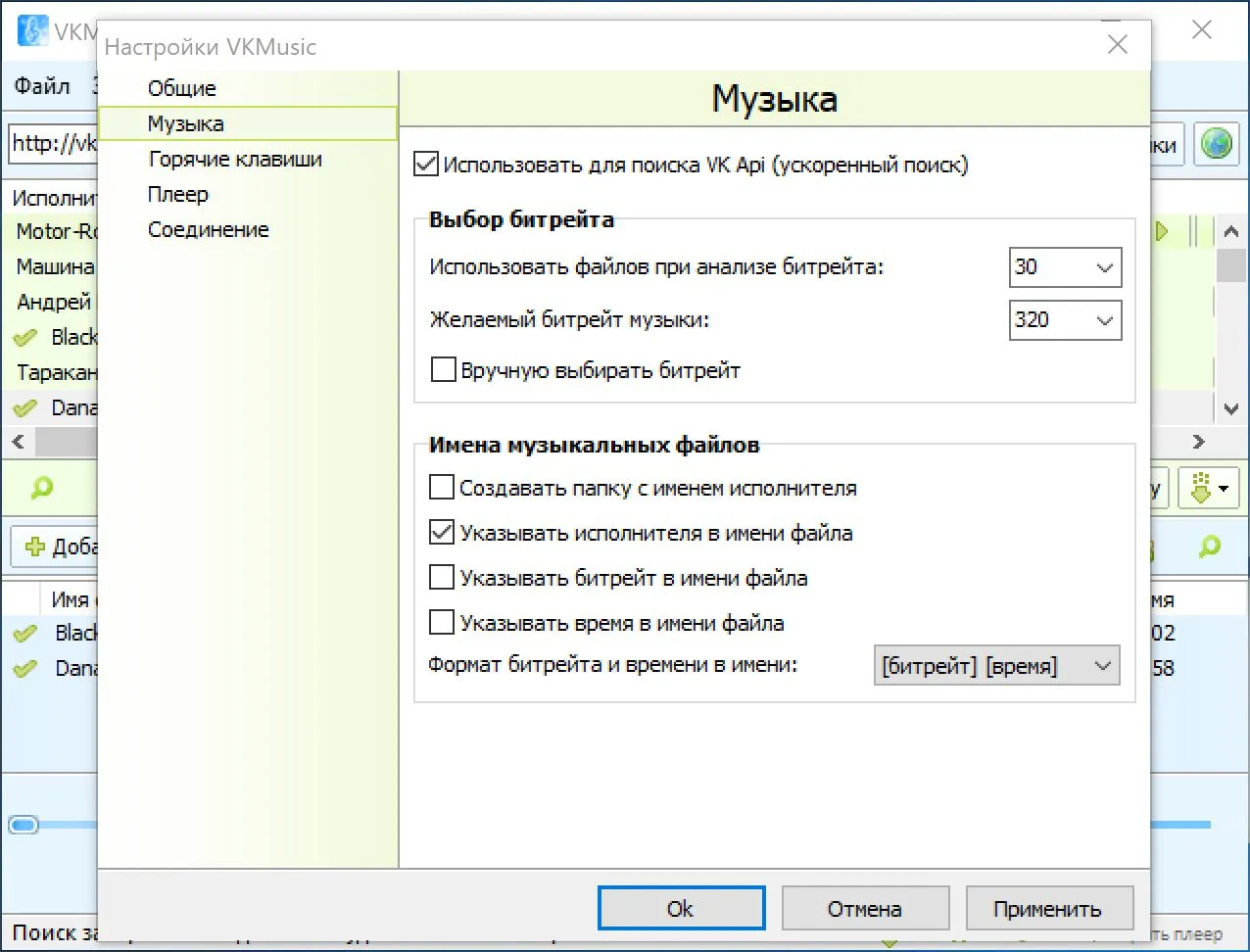The width and height of the screenshot is (1250, 952).
Task: Click the green play arrow in the track list
Action: tap(1163, 232)
